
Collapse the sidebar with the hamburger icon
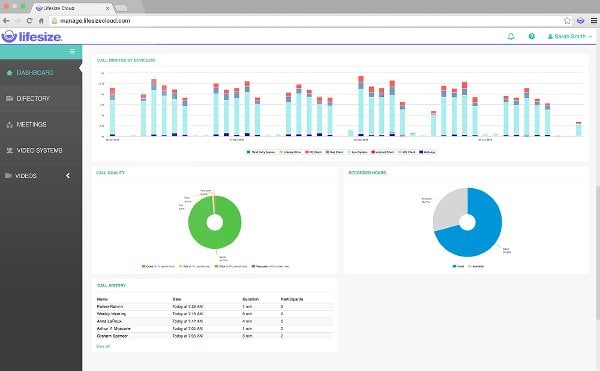coord(72,51)
